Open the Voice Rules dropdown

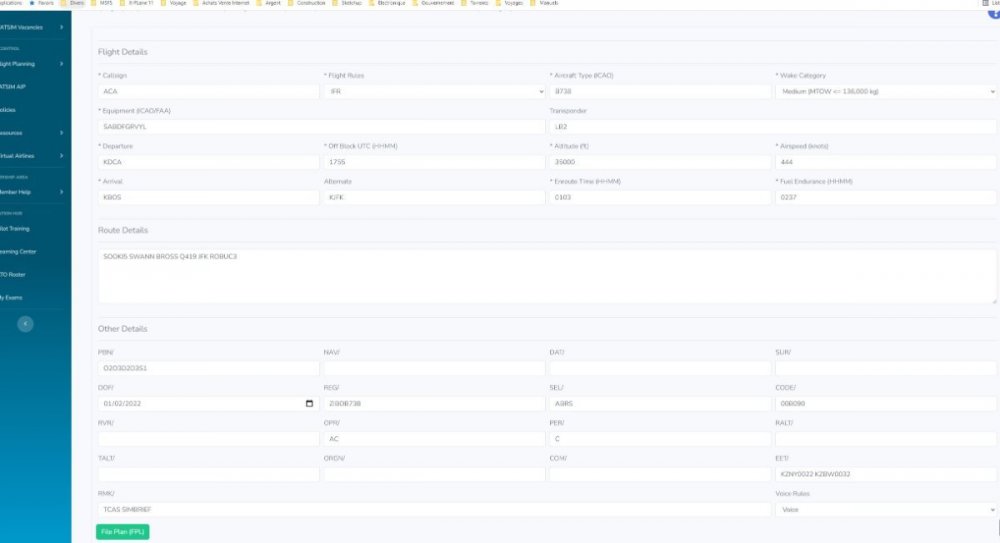pos(885,509)
